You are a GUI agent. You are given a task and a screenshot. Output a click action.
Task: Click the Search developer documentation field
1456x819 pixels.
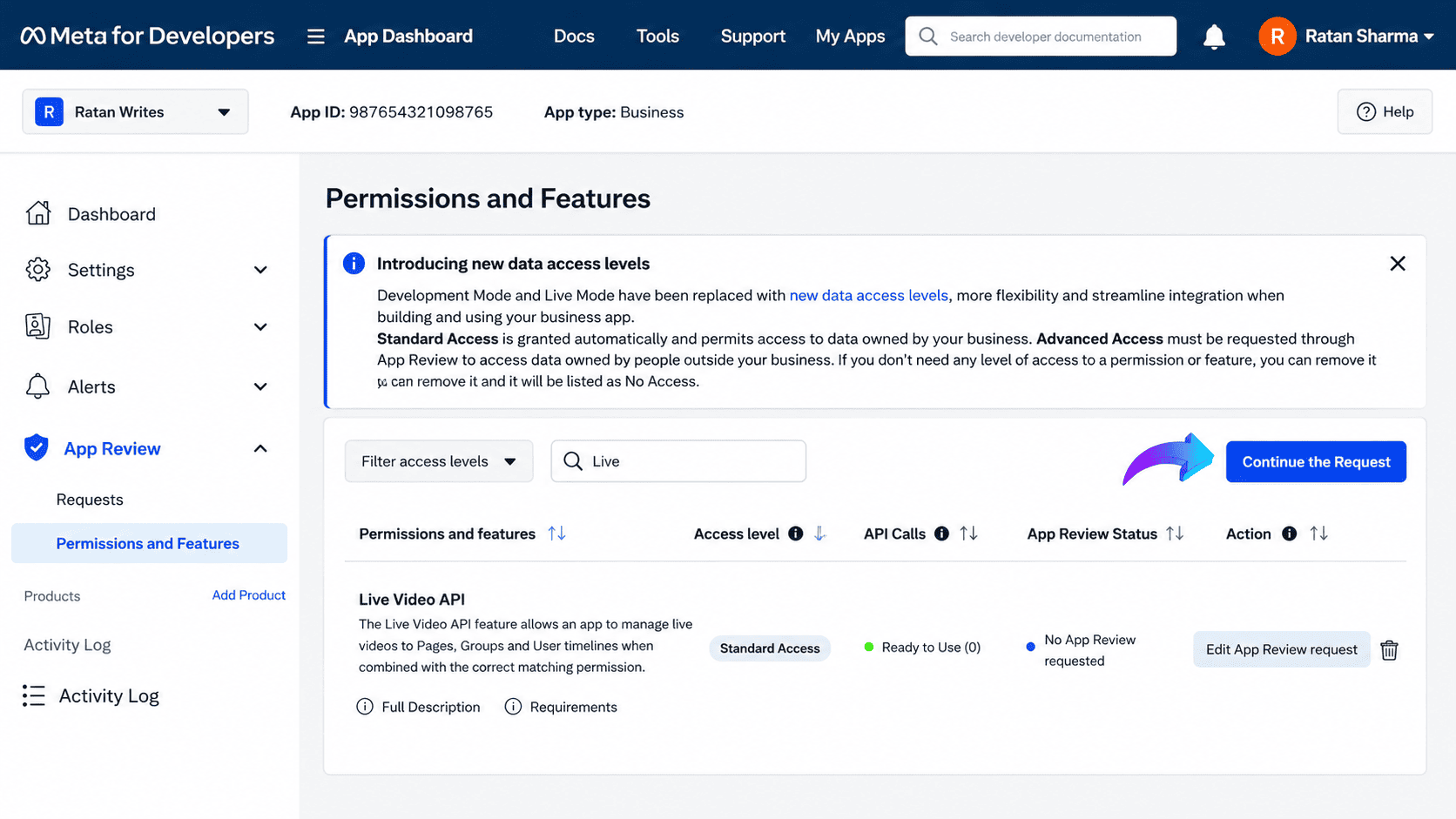[x=1041, y=37]
